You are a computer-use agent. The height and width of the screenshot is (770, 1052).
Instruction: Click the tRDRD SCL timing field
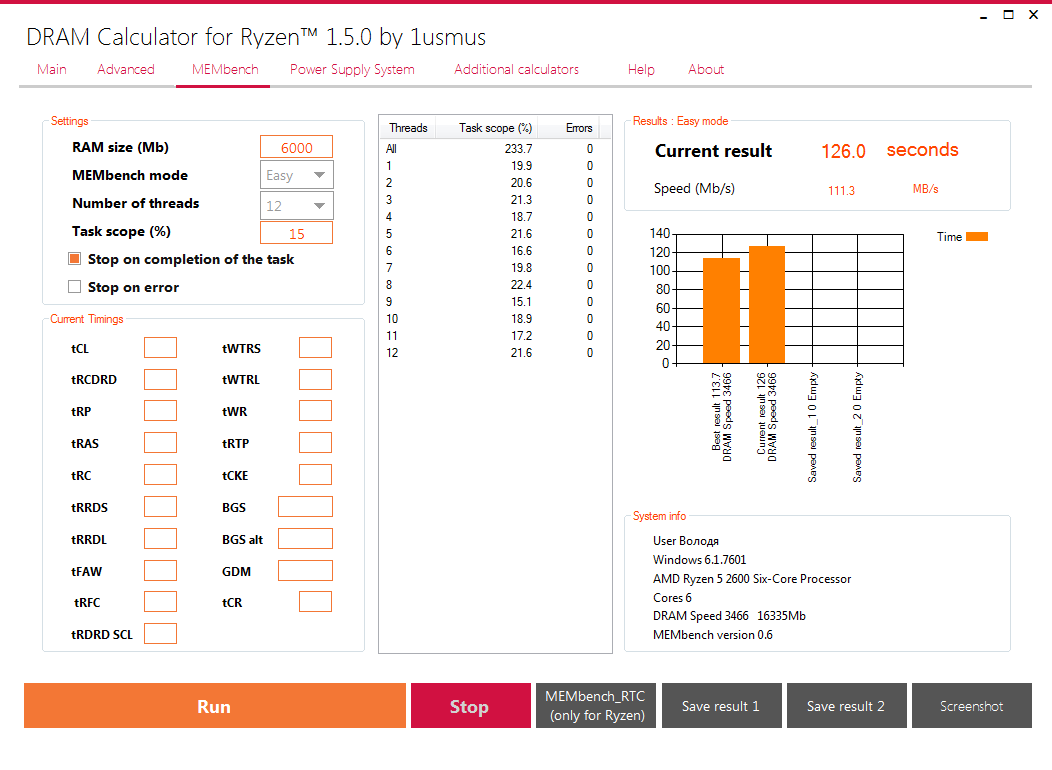coord(160,634)
